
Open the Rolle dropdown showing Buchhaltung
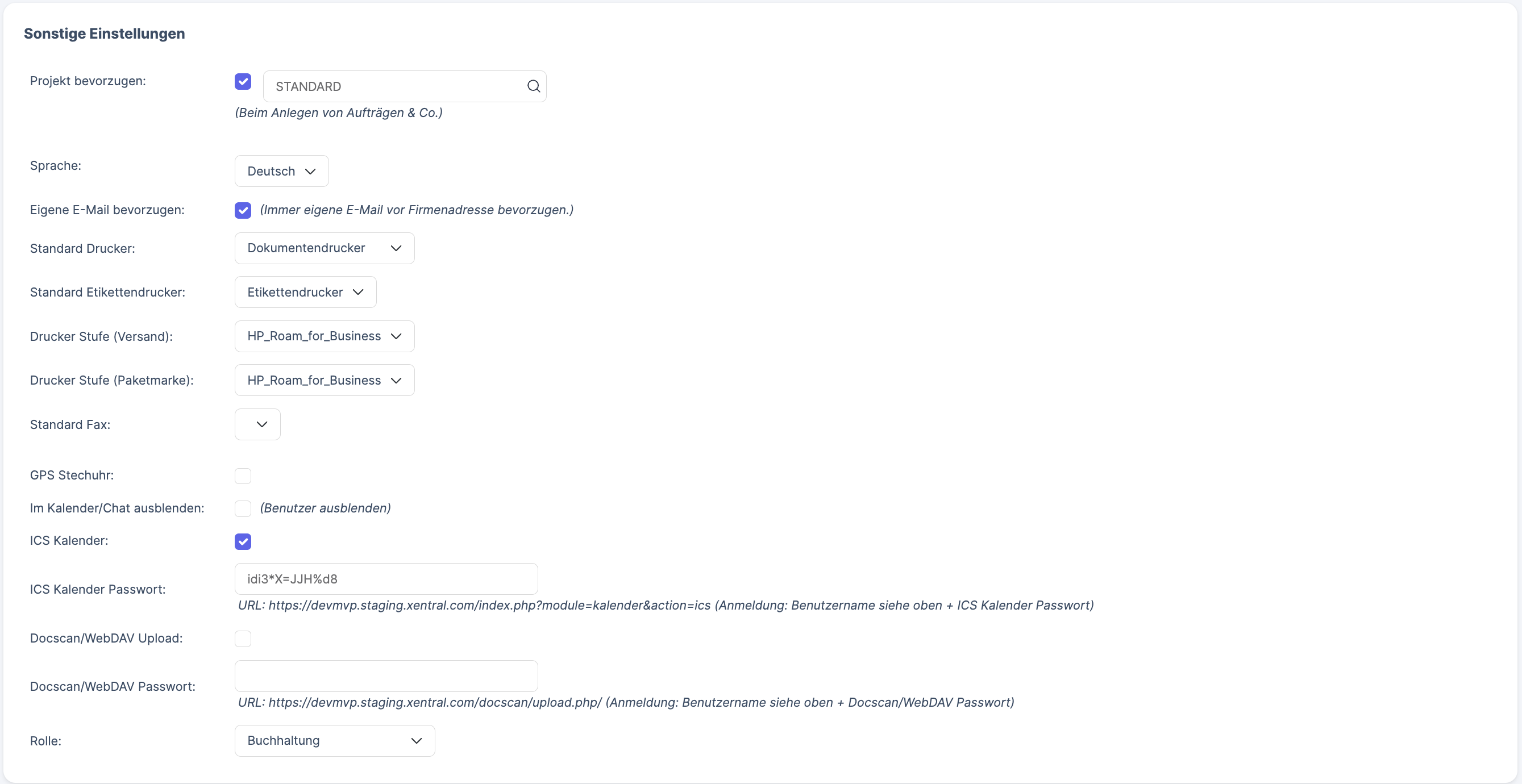[334, 740]
